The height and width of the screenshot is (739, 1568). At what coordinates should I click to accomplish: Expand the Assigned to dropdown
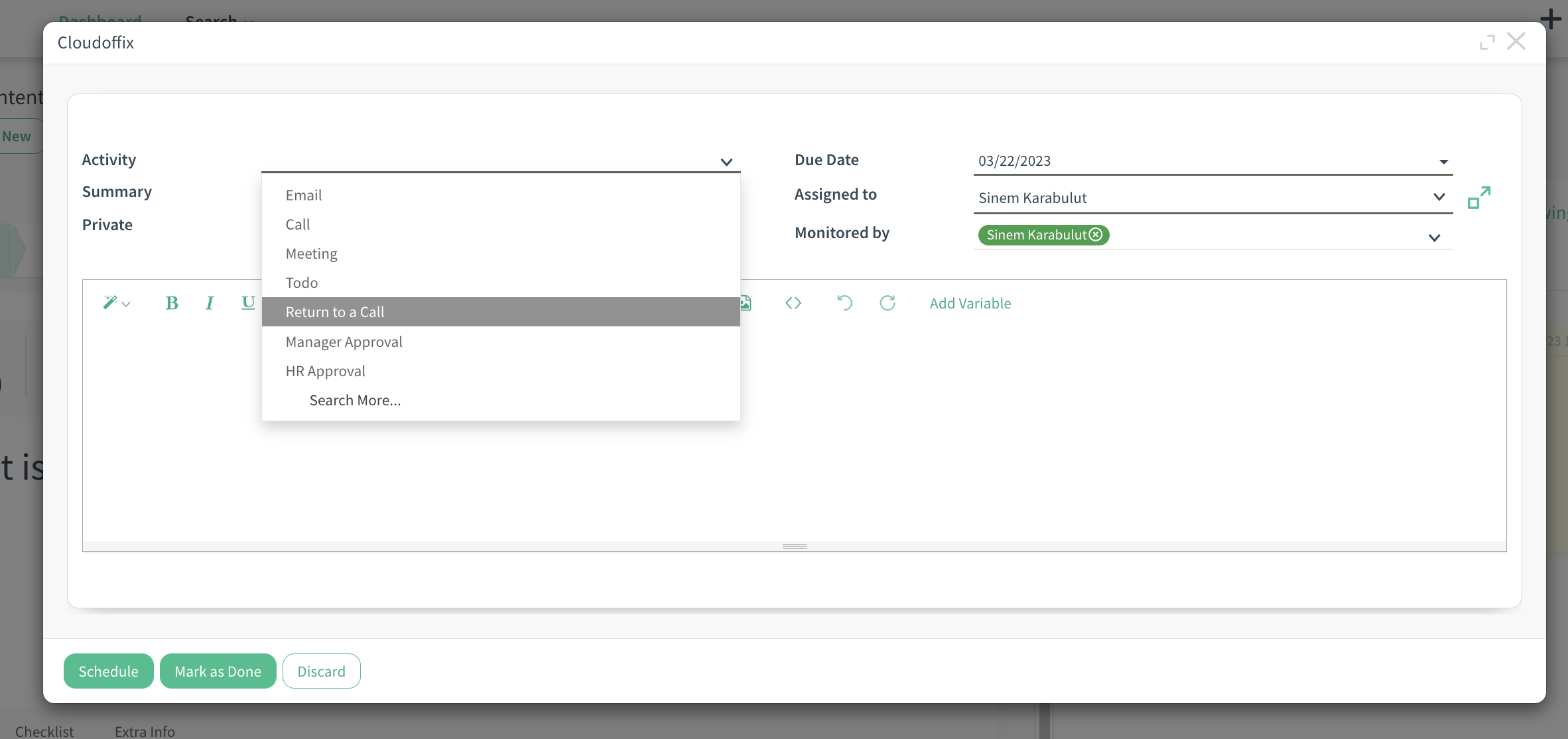point(1439,197)
